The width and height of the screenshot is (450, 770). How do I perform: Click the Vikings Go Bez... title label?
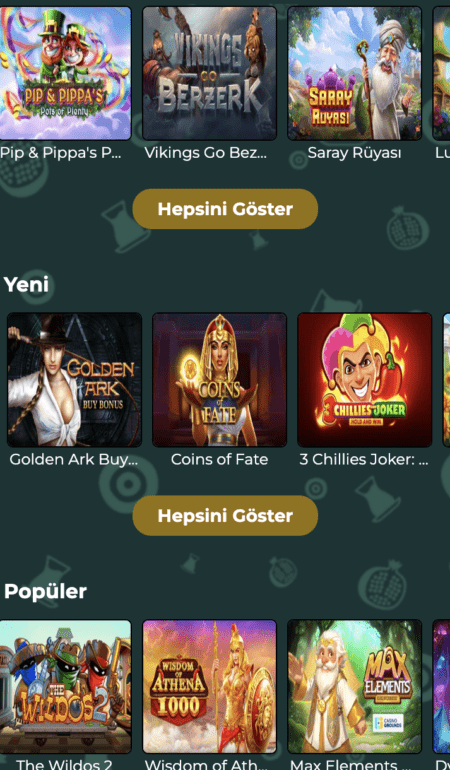pyautogui.click(x=206, y=153)
